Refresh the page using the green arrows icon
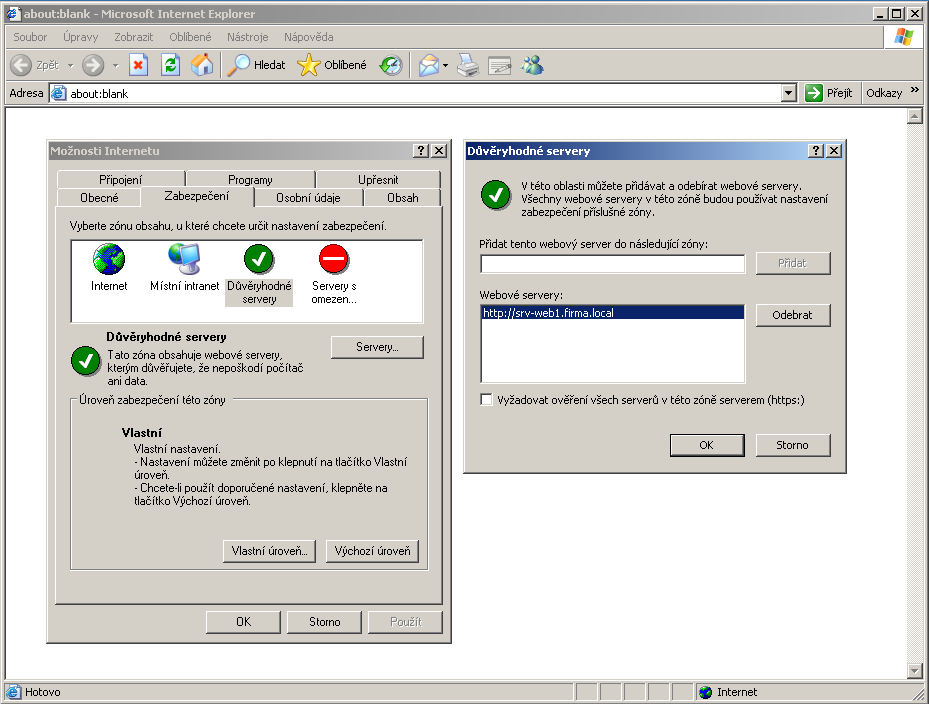The width and height of the screenshot is (929, 704). 171,65
